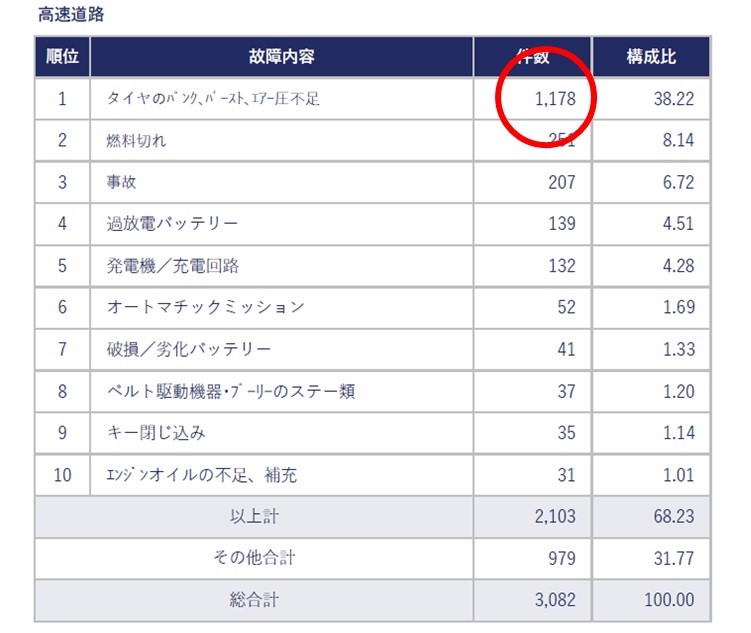751x633 pixels.
Task: Click the 総合計 grand total label
Action: point(254,600)
